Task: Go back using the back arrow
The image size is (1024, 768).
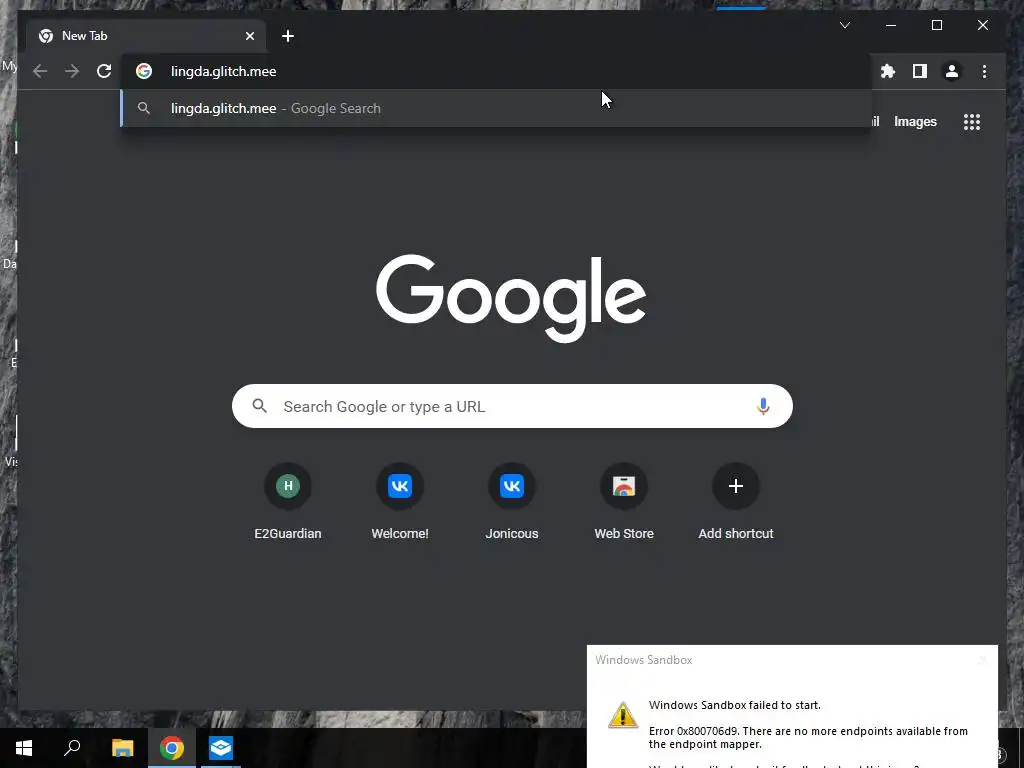Action: (40, 71)
